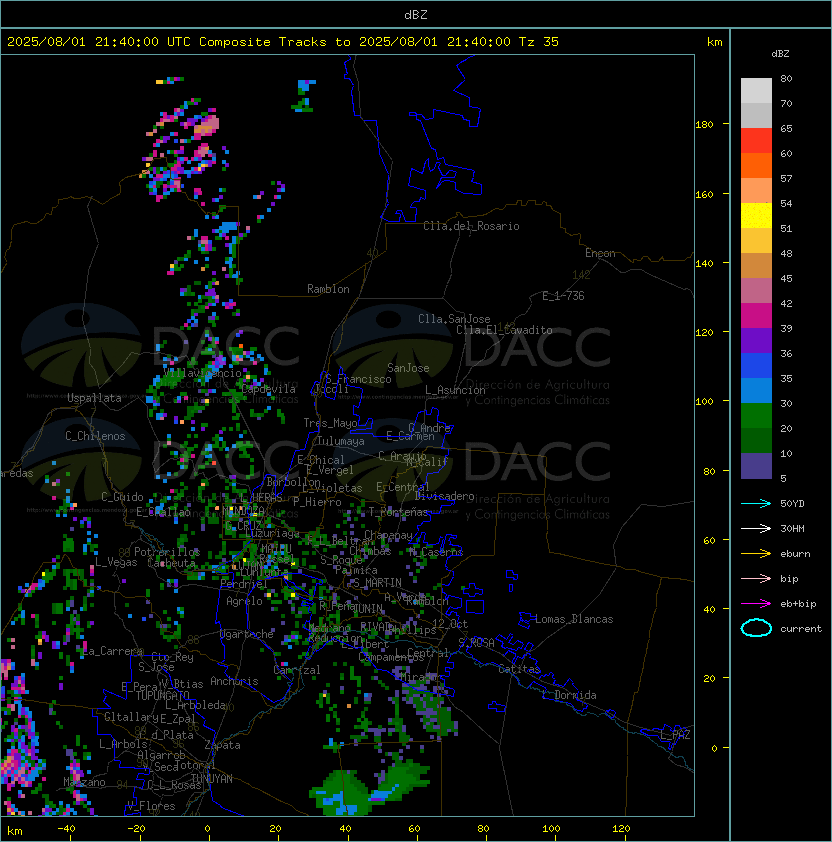
Task: Click the Manzano map label
Action: (84, 782)
